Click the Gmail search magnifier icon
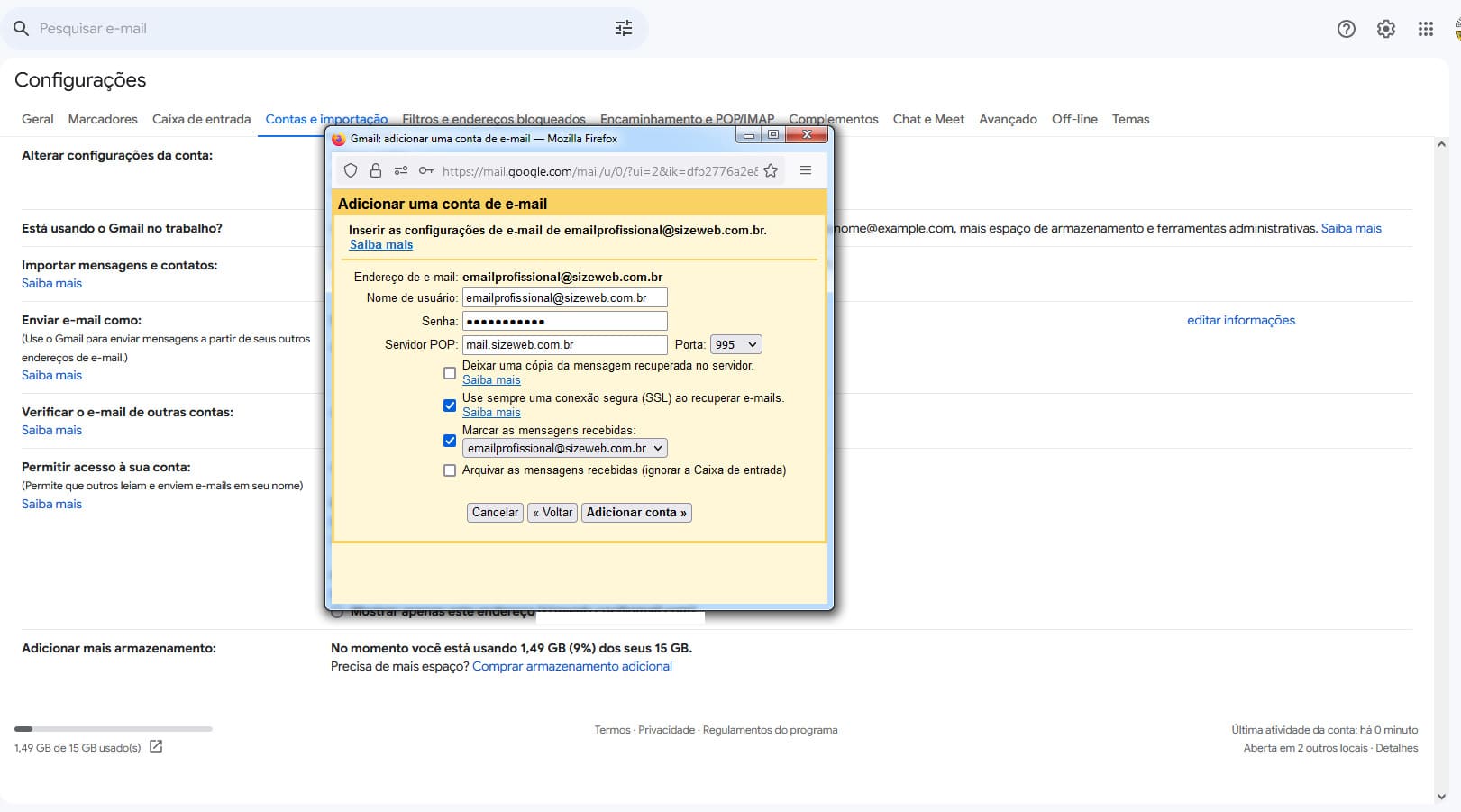 [21, 29]
